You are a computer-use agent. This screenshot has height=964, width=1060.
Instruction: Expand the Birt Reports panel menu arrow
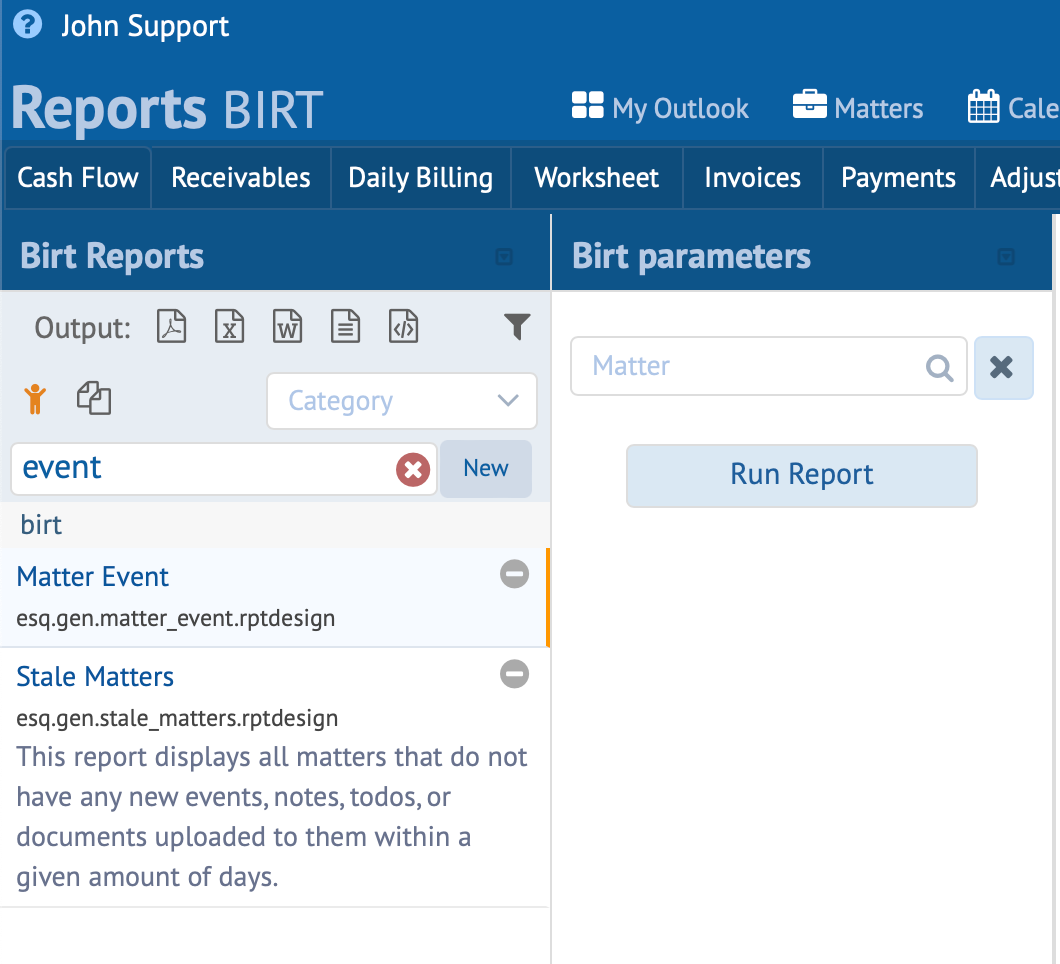[505, 257]
